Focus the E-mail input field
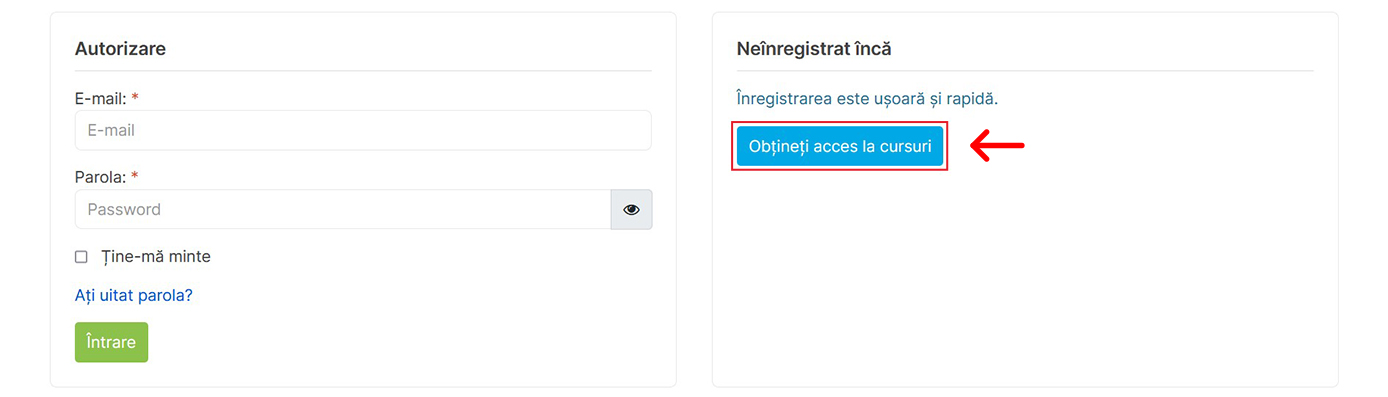Image resolution: width=1388 pixels, height=397 pixels. (363, 130)
